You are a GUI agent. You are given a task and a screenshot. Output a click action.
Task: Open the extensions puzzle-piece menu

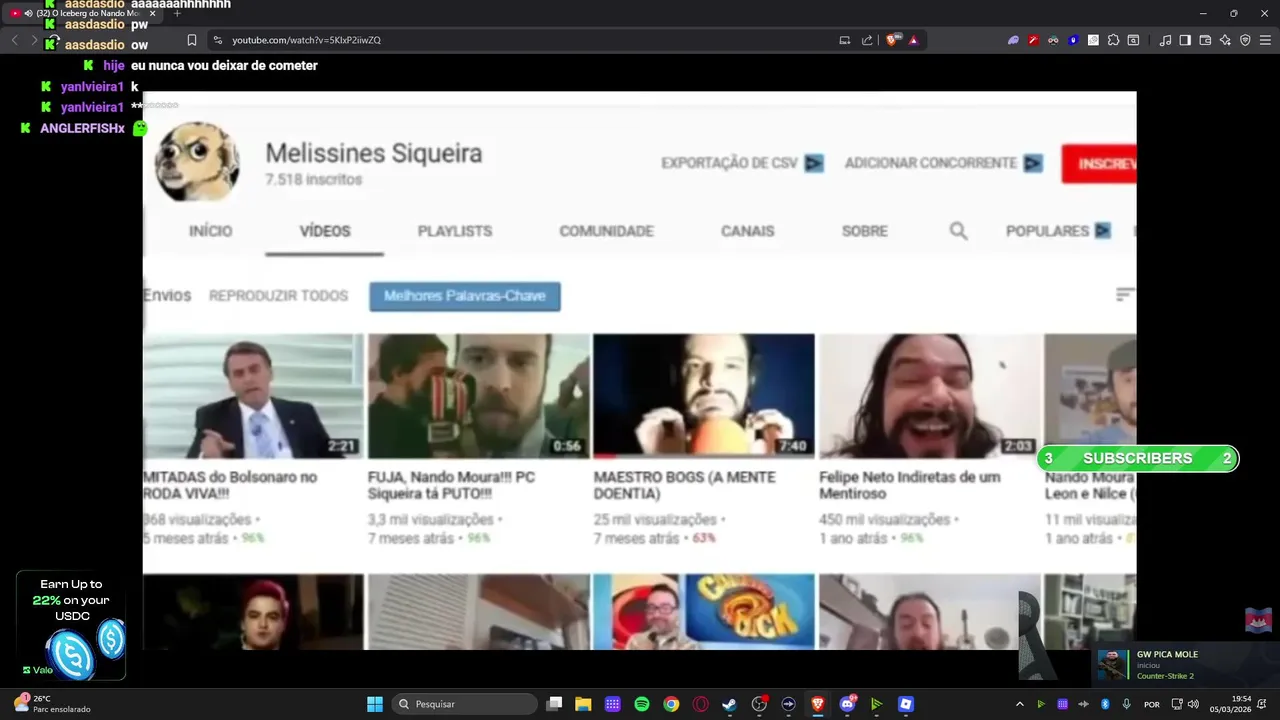pyautogui.click(x=1113, y=40)
